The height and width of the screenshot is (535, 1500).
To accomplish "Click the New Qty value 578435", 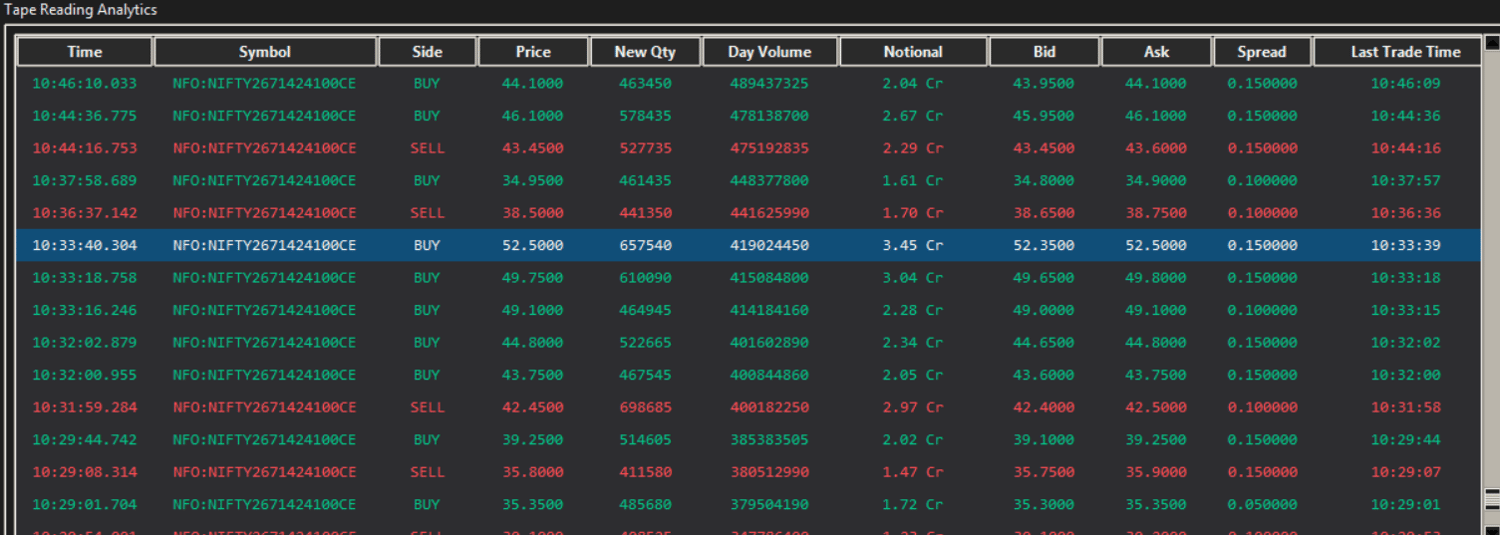I will [645, 116].
